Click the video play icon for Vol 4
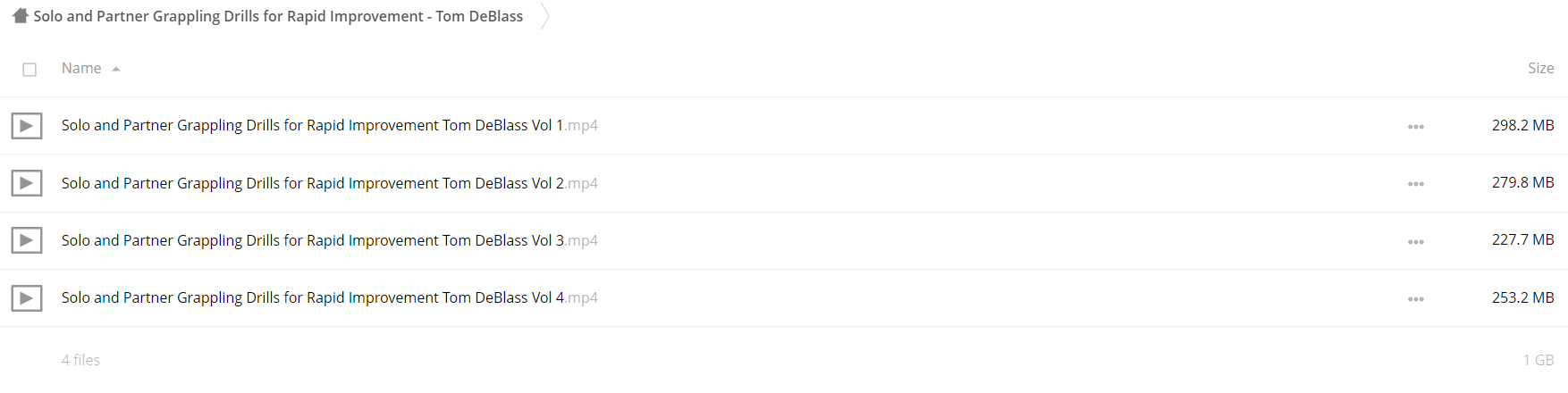Image resolution: width=1568 pixels, height=393 pixels. pyautogui.click(x=27, y=297)
